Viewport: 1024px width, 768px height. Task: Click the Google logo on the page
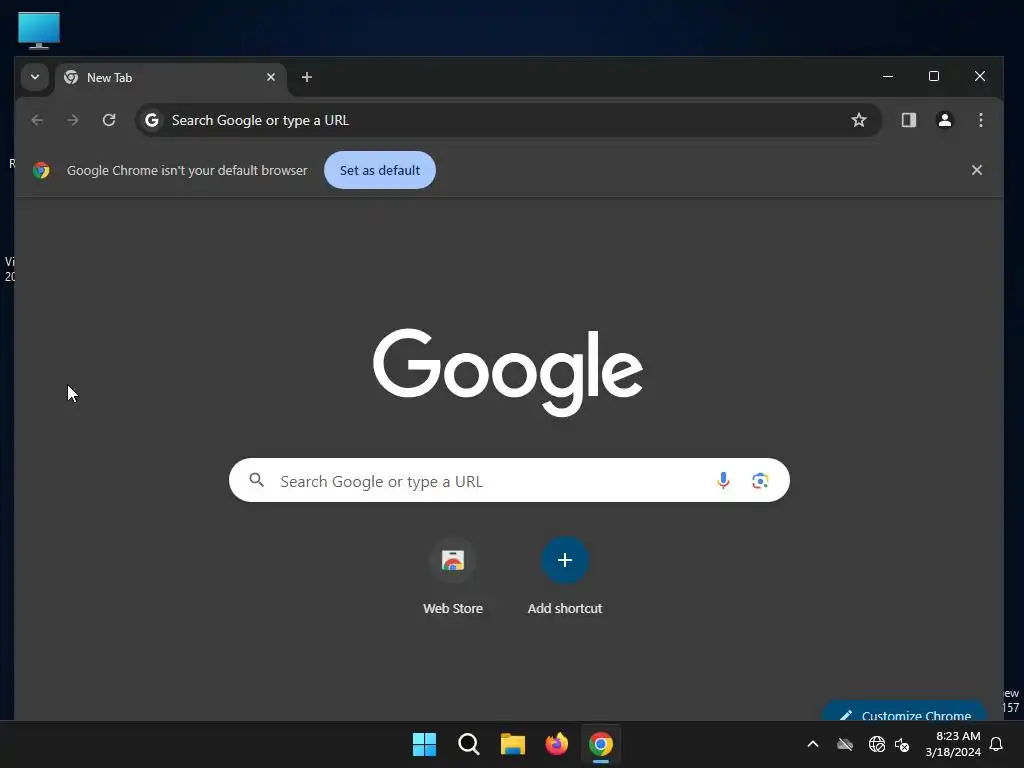click(x=508, y=372)
